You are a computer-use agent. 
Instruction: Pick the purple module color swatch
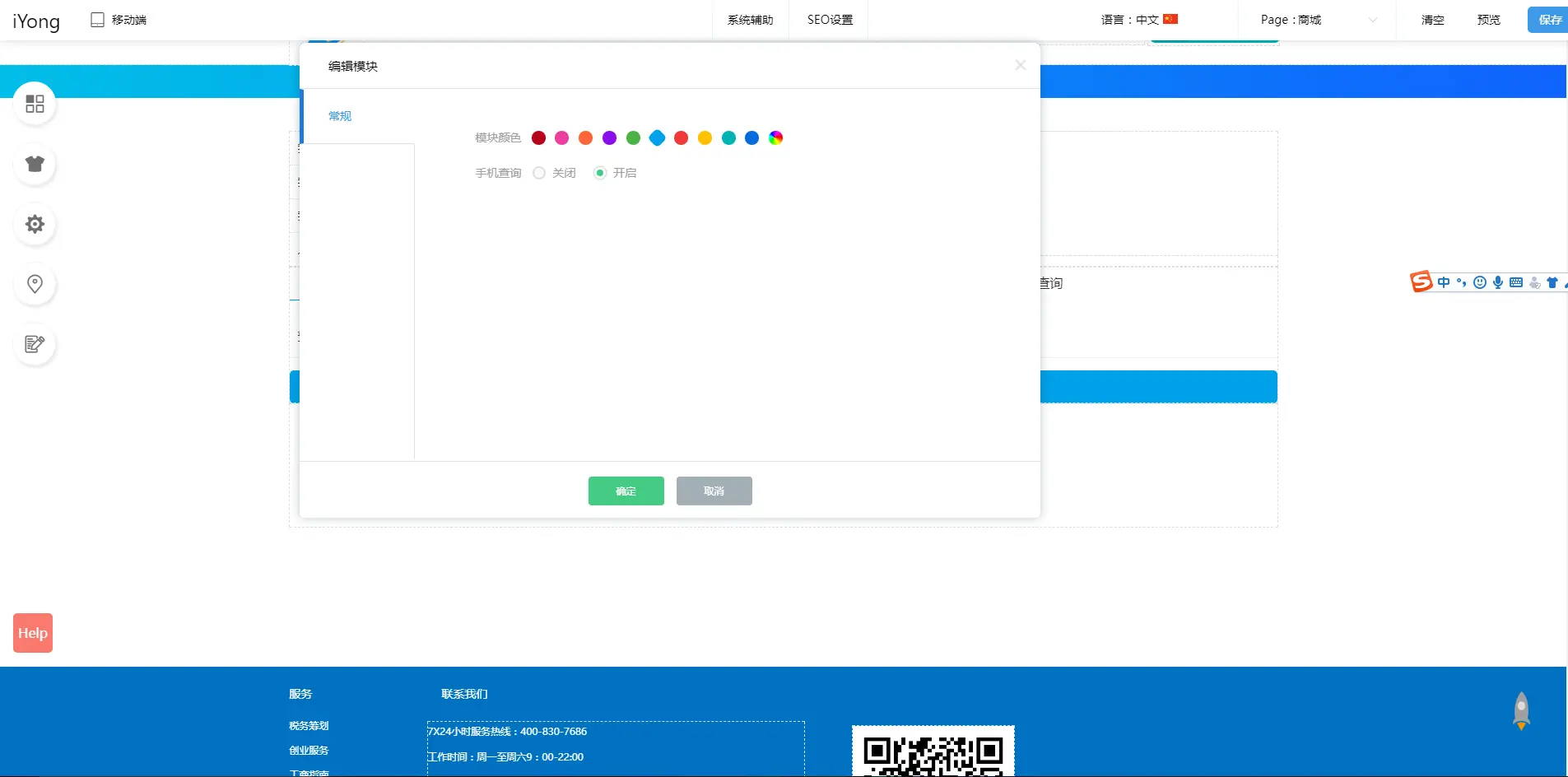pyautogui.click(x=609, y=137)
